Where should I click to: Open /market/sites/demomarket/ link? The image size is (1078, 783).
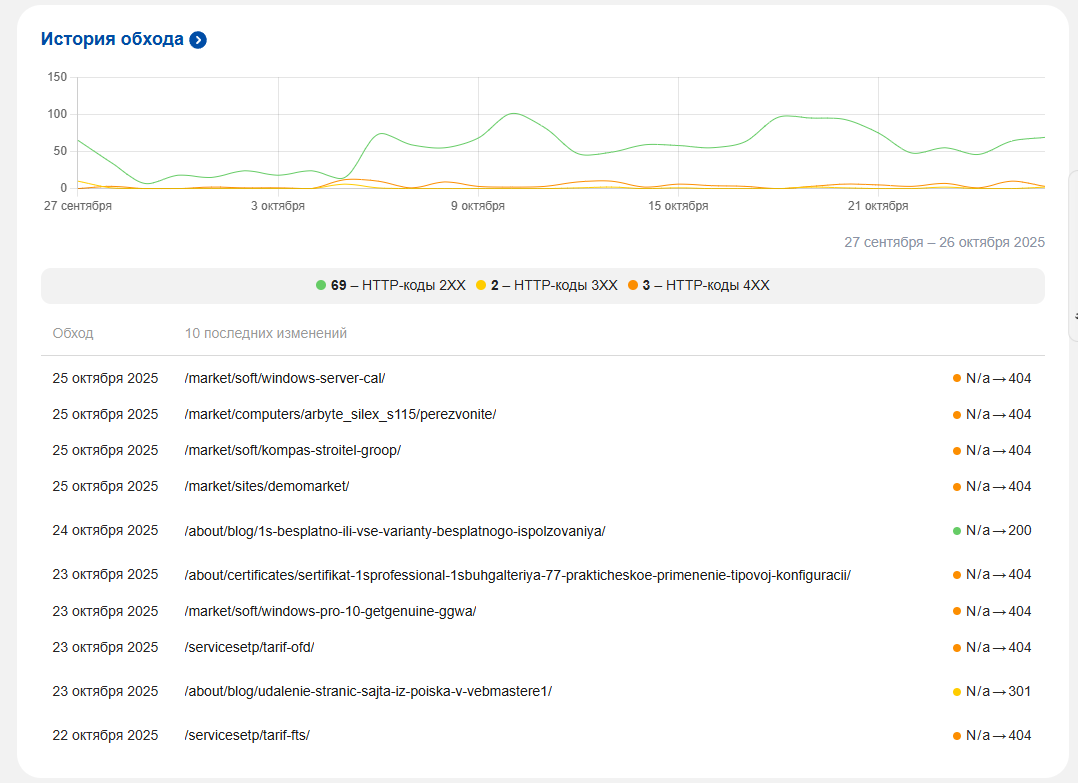coord(267,486)
